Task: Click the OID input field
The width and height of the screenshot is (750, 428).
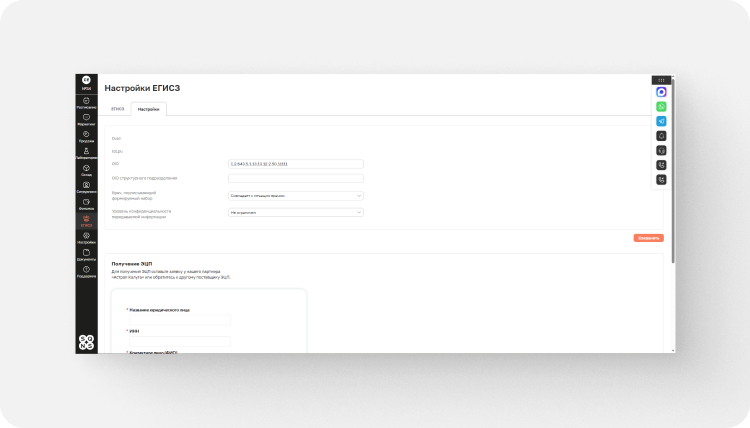Action: click(x=296, y=164)
